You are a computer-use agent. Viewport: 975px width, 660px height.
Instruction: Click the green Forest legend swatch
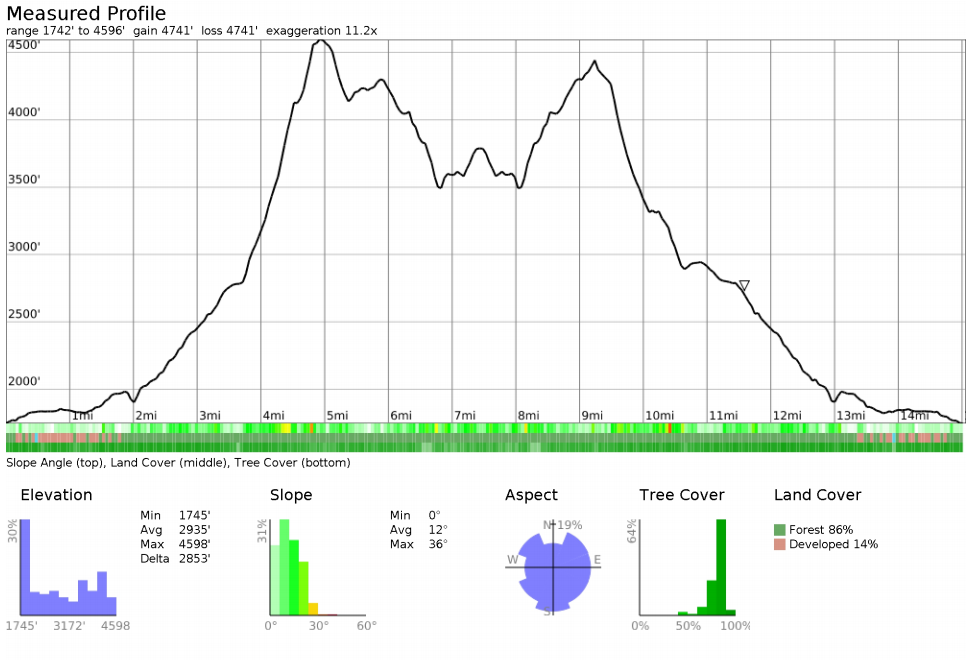click(x=780, y=530)
